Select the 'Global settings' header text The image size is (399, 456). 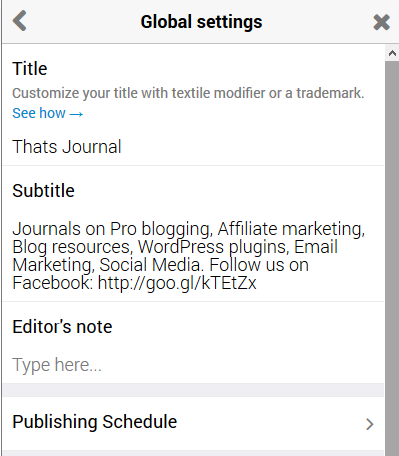(201, 22)
